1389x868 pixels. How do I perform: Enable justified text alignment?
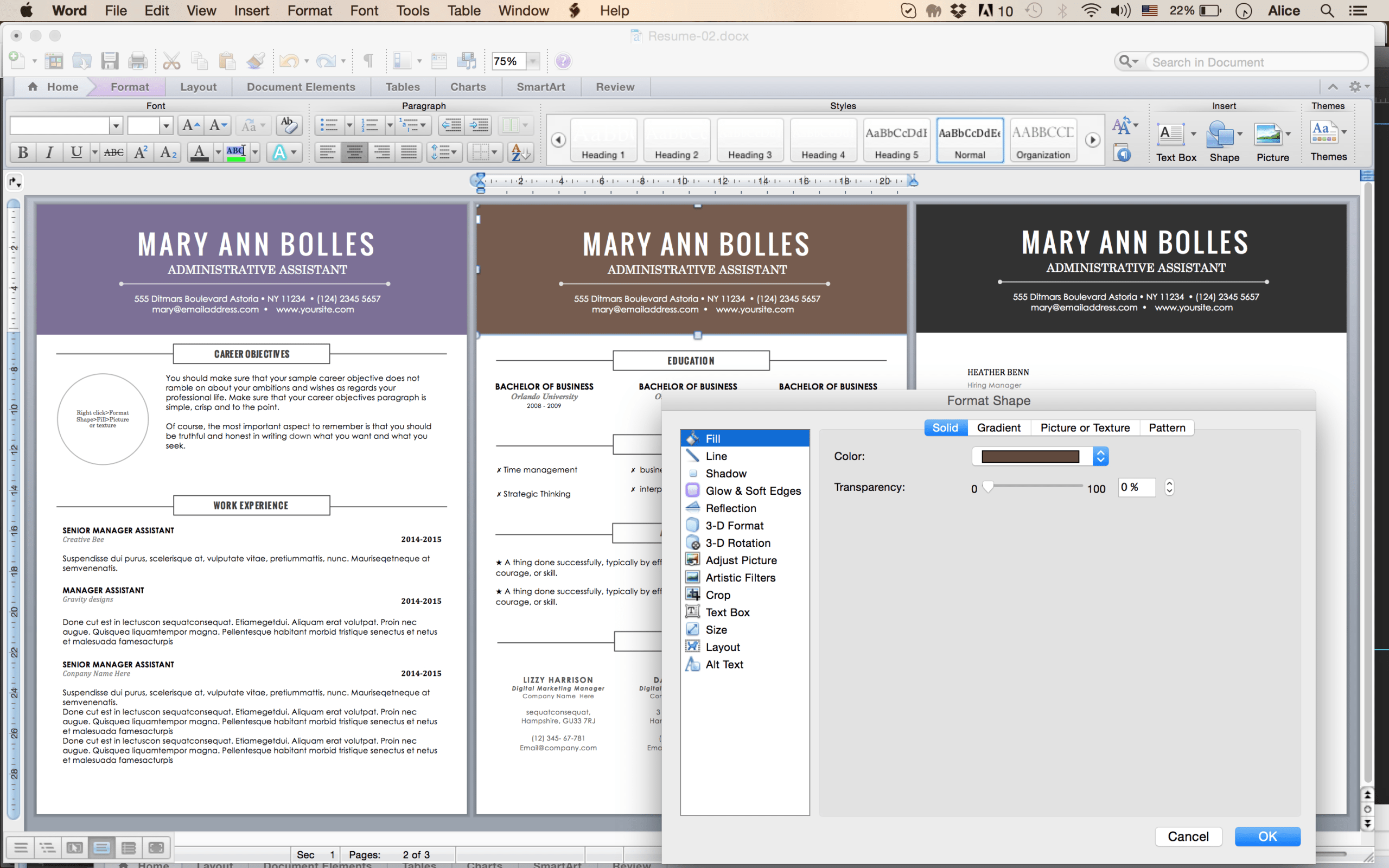[x=409, y=152]
